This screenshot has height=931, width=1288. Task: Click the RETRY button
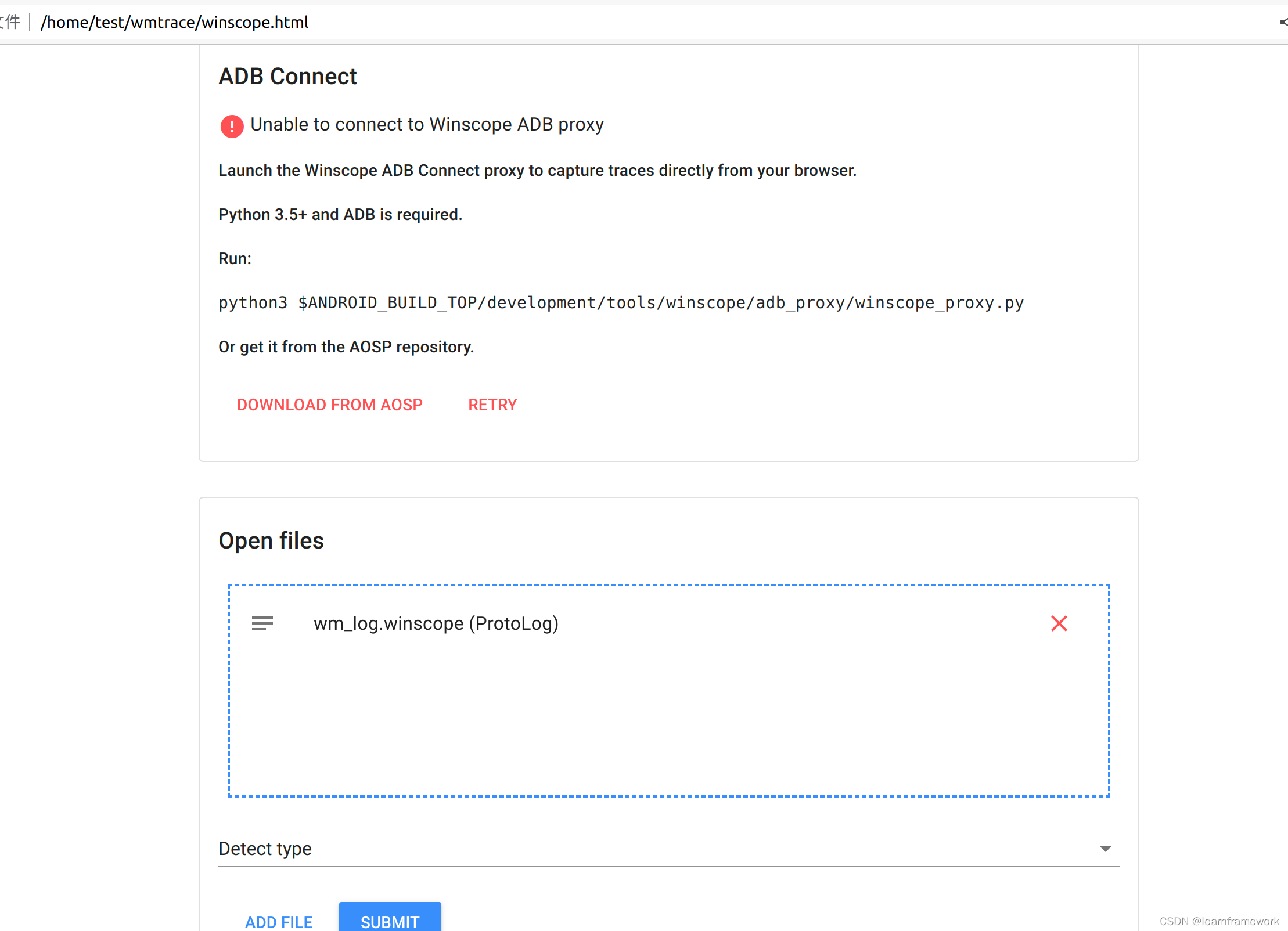pos(492,405)
